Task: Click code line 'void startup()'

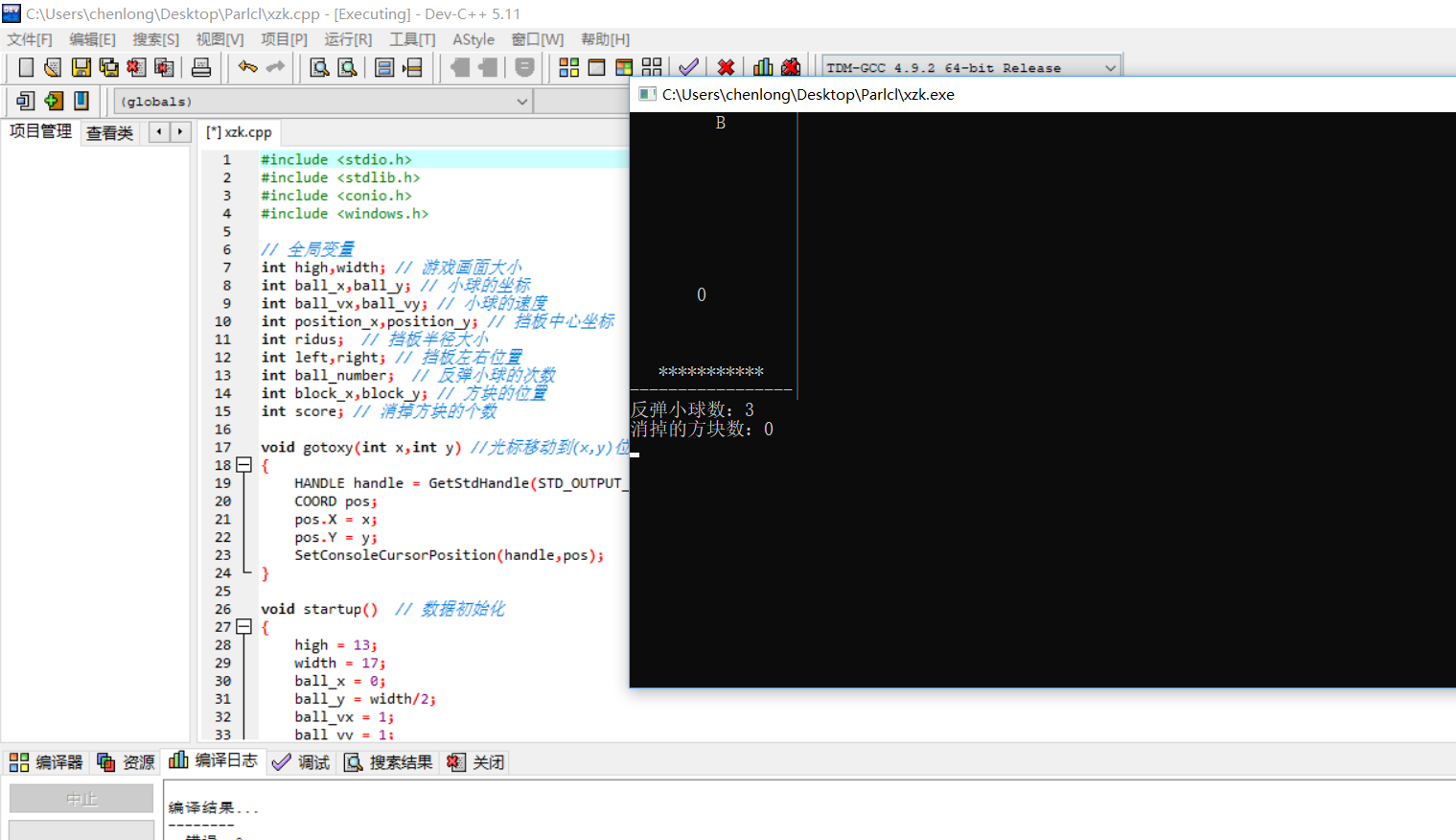Action: [319, 609]
